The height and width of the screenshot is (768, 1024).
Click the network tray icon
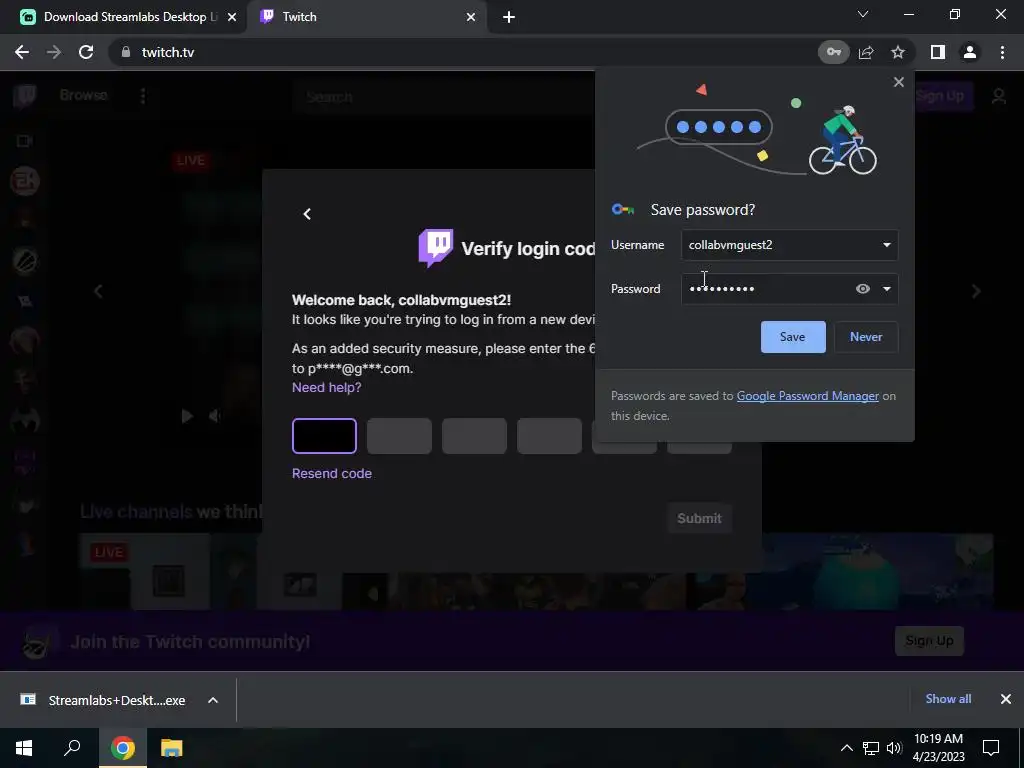point(871,748)
